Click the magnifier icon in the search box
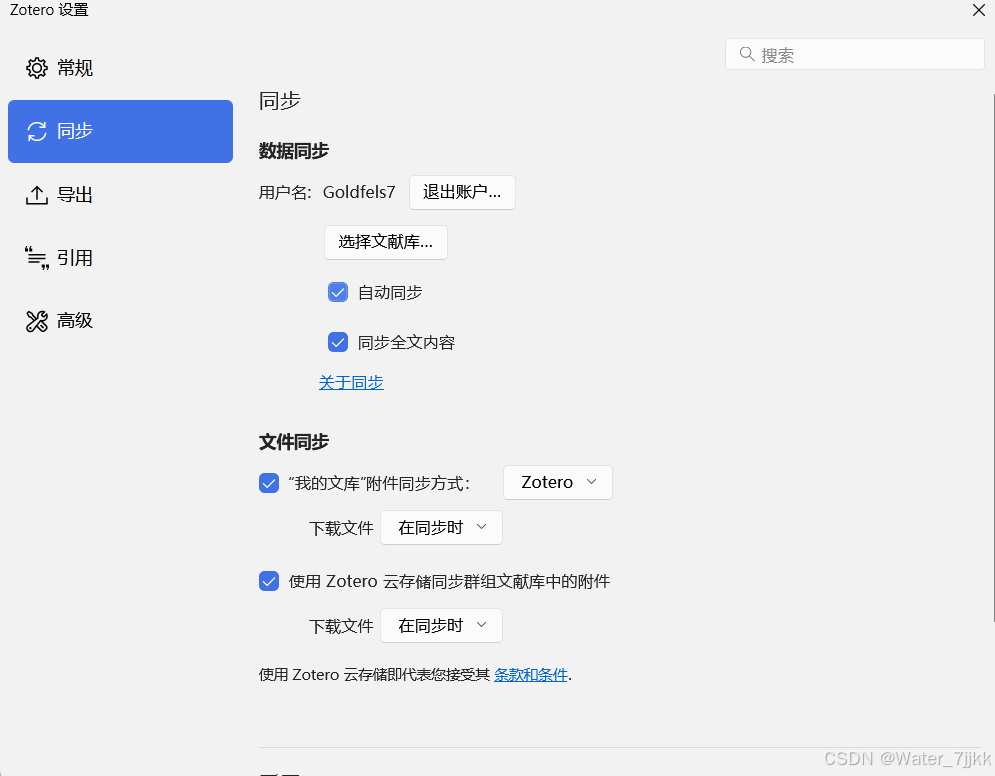Image resolution: width=995 pixels, height=776 pixels. point(747,55)
